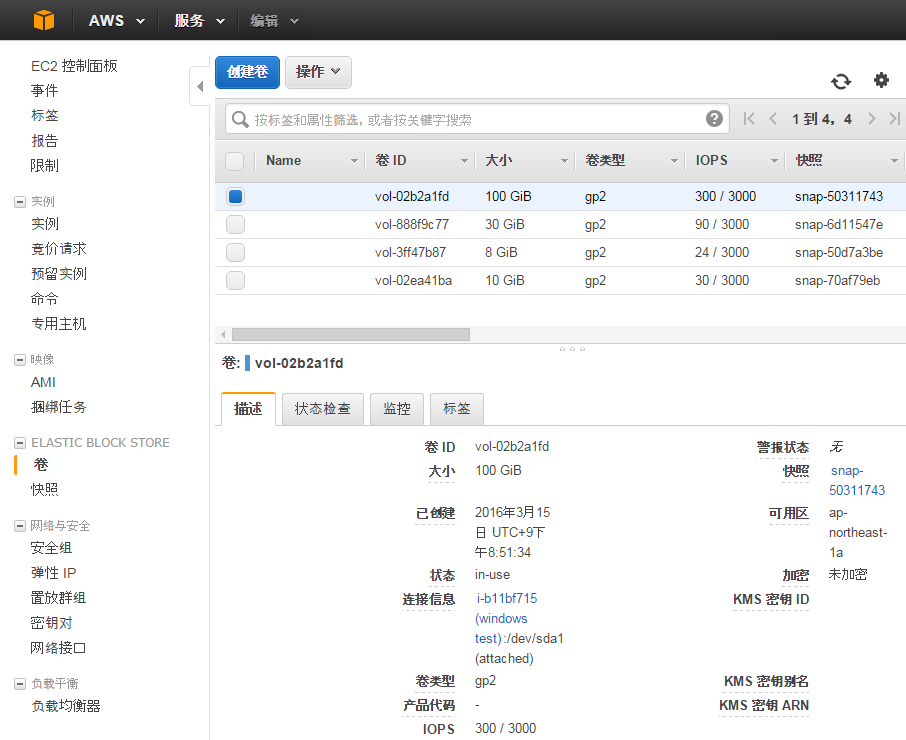Click the search magnifier icon

point(240,119)
